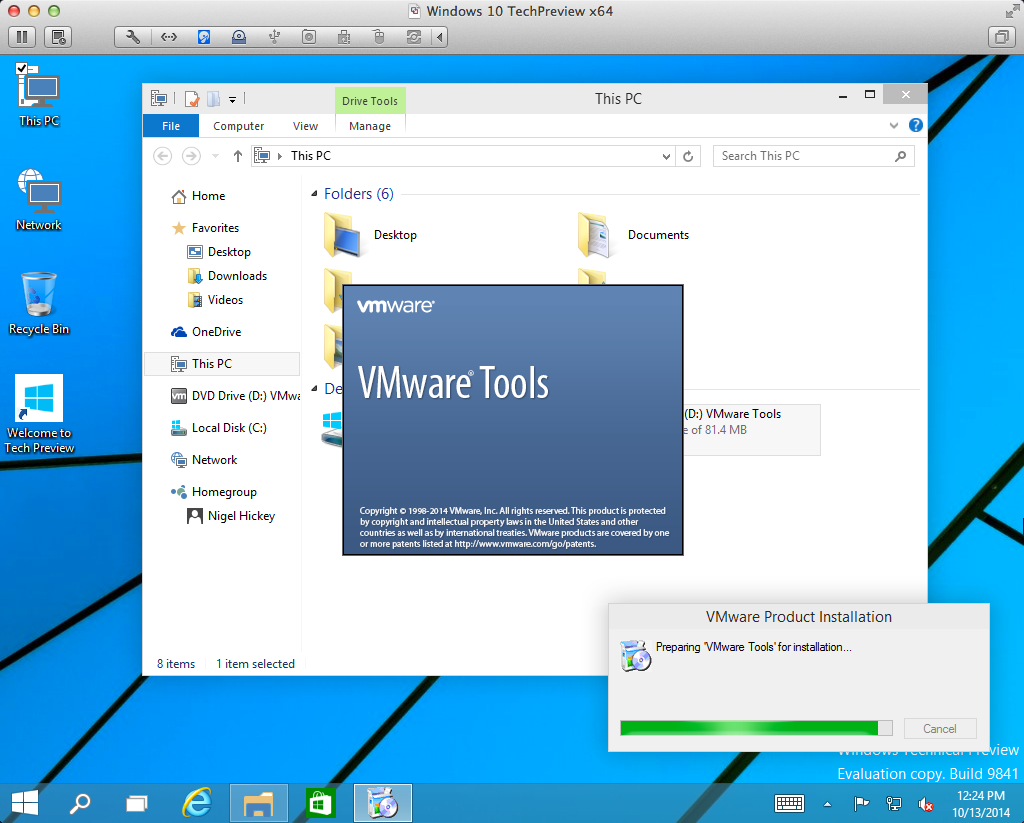The height and width of the screenshot is (823, 1024).
Task: Collapse the Folders (6) group
Action: tap(314, 194)
